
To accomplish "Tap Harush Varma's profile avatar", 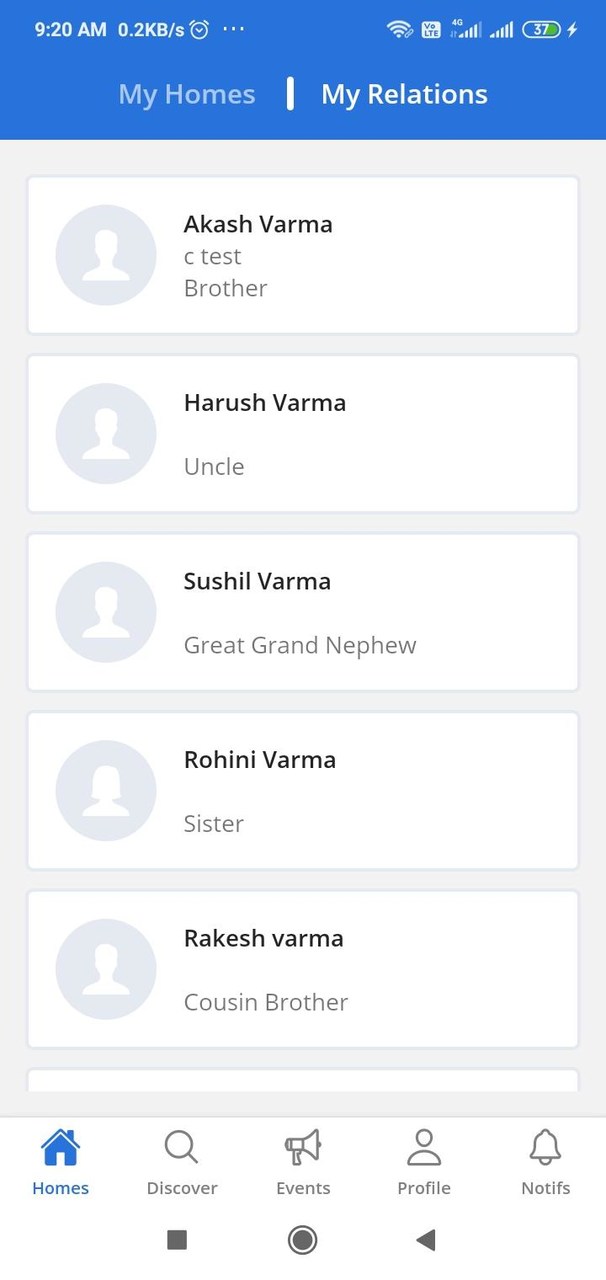I will [106, 434].
